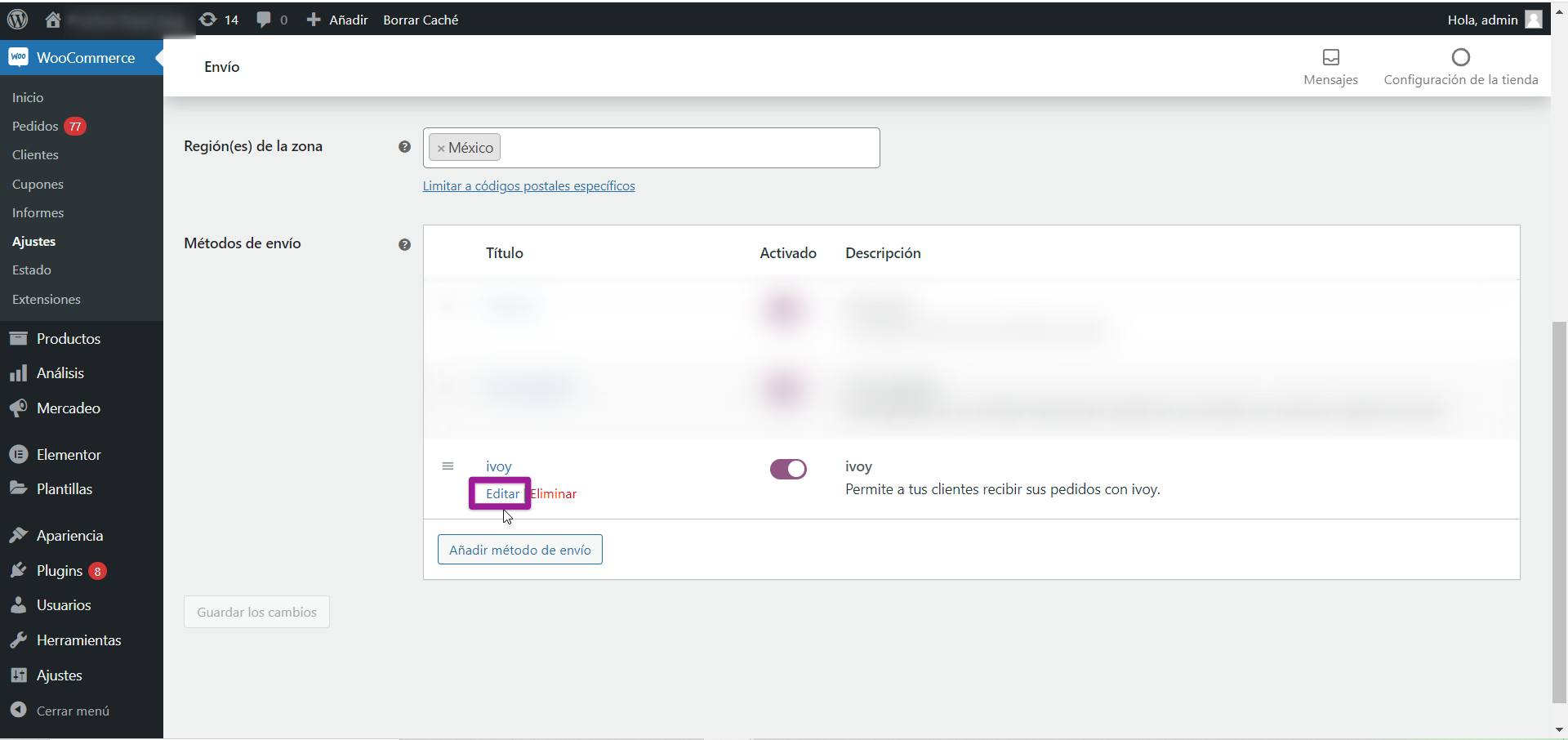Viewport: 1568px width, 740px height.
Task: Click Editar under ivoy
Action: (502, 493)
